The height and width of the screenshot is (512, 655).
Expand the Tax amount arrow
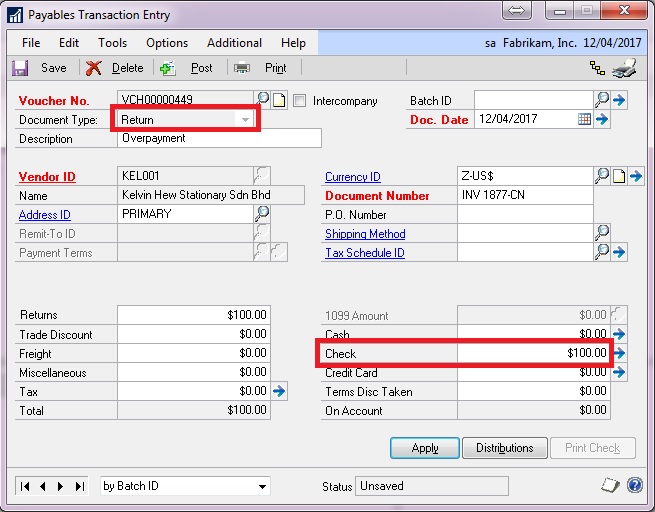click(x=279, y=391)
